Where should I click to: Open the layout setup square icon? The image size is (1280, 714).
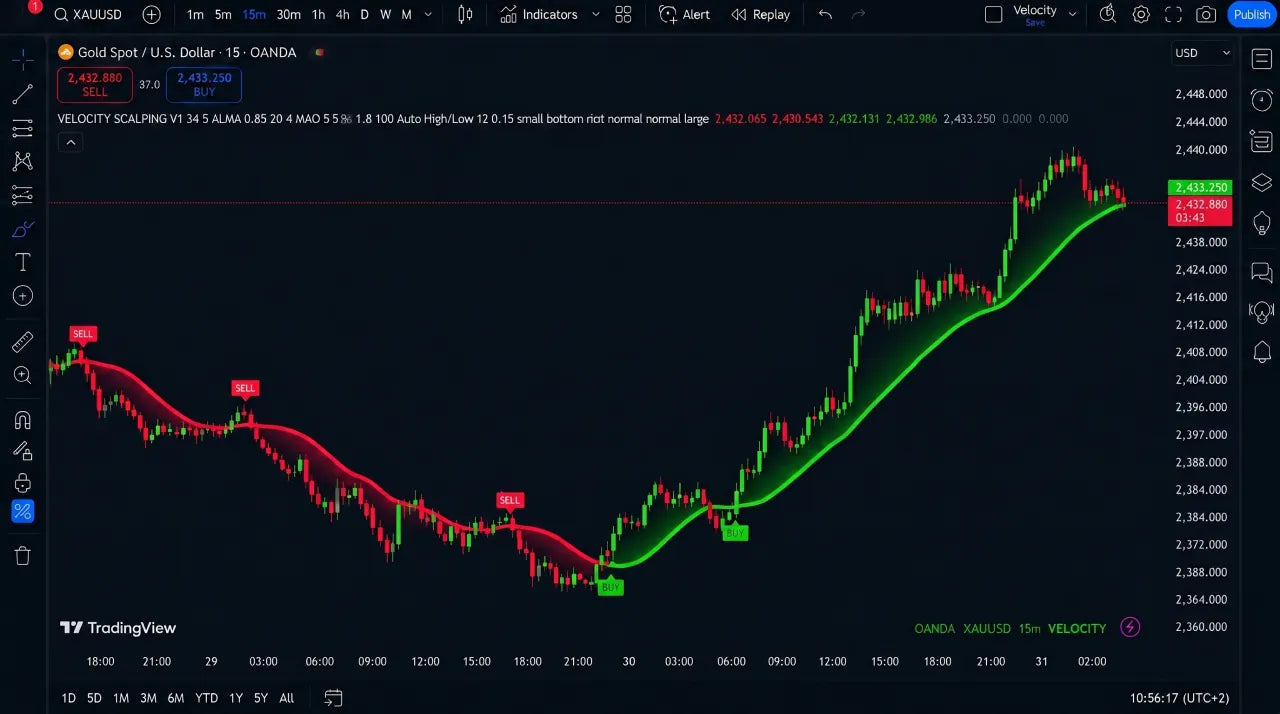tap(993, 15)
